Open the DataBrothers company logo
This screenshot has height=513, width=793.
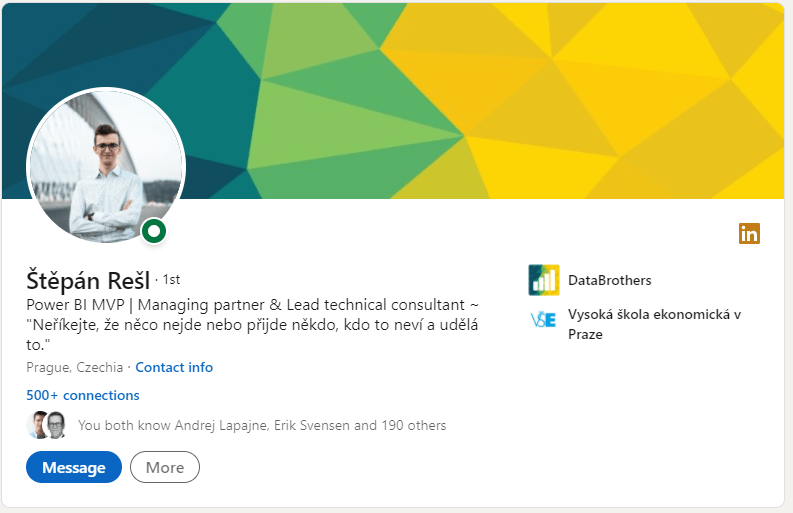[x=544, y=280]
